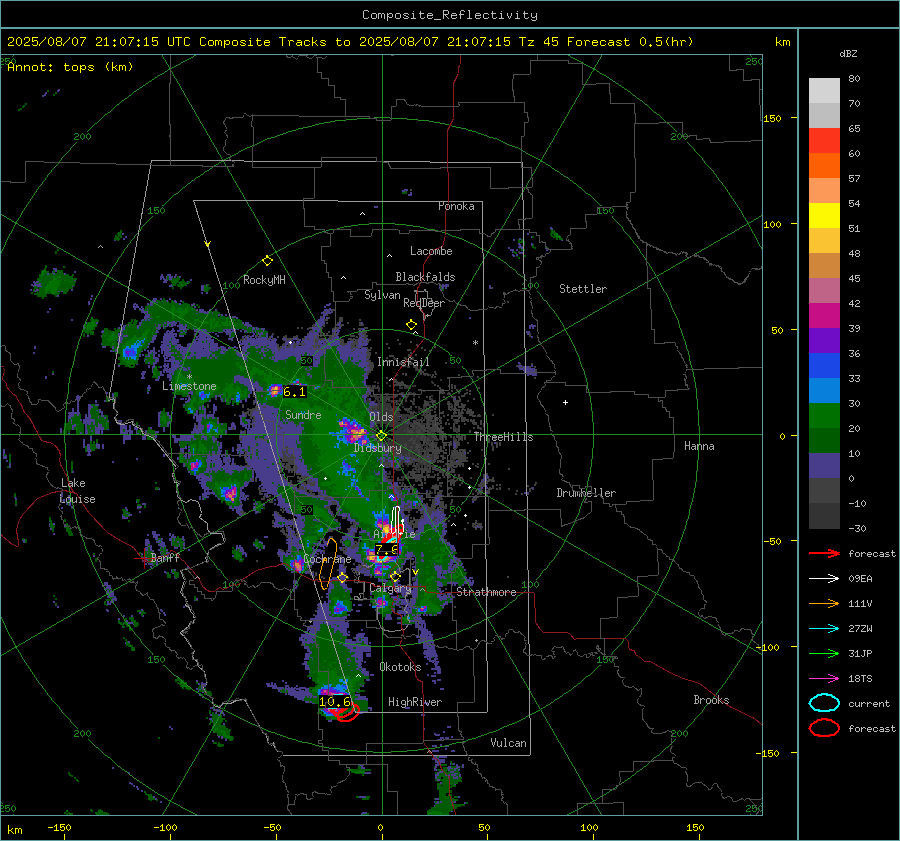Click the Lacombe city label
The height and width of the screenshot is (841, 900).
tap(431, 251)
